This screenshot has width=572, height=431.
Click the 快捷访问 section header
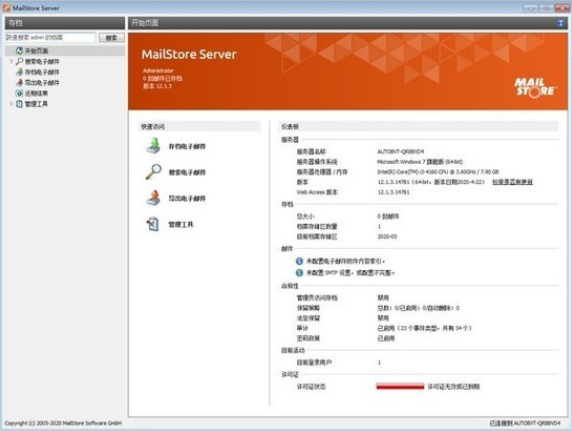click(x=200, y=127)
